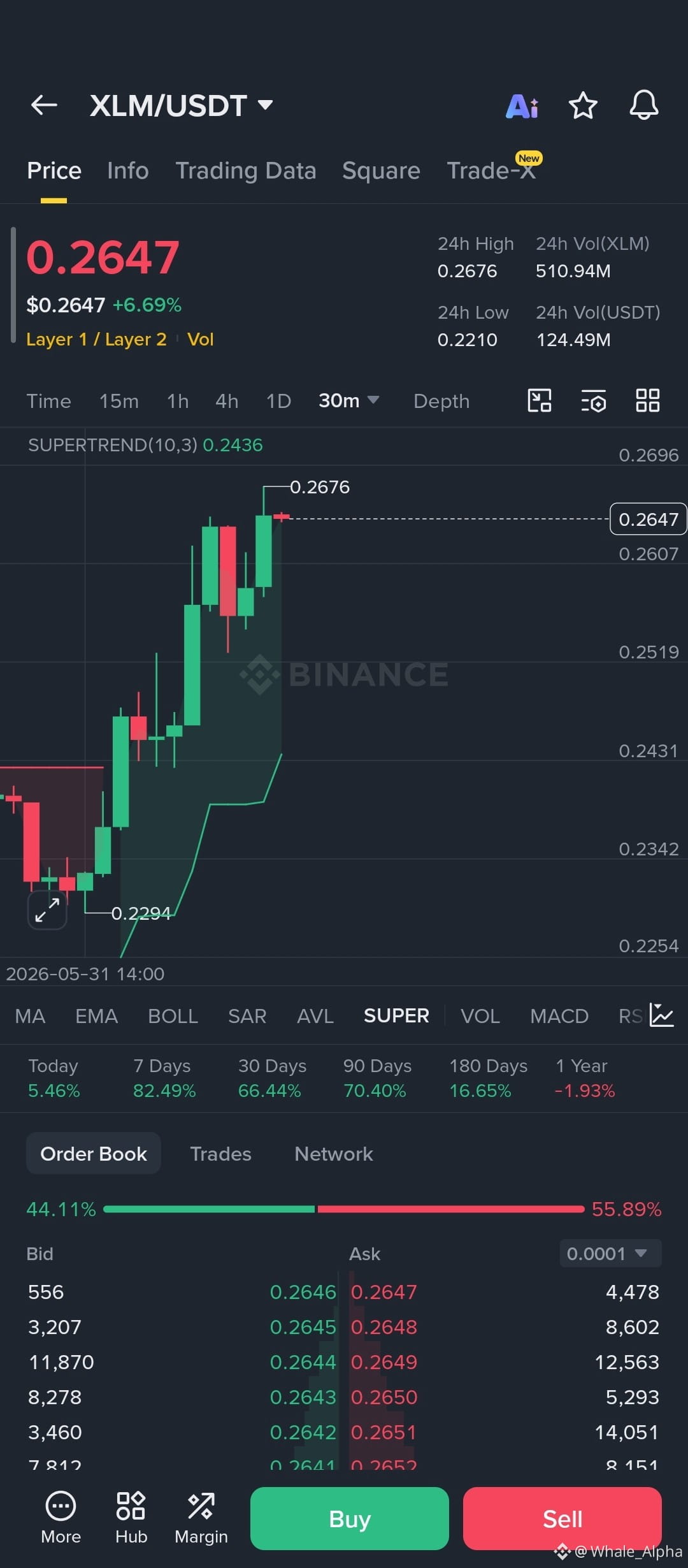Select the Time chart view

48,401
